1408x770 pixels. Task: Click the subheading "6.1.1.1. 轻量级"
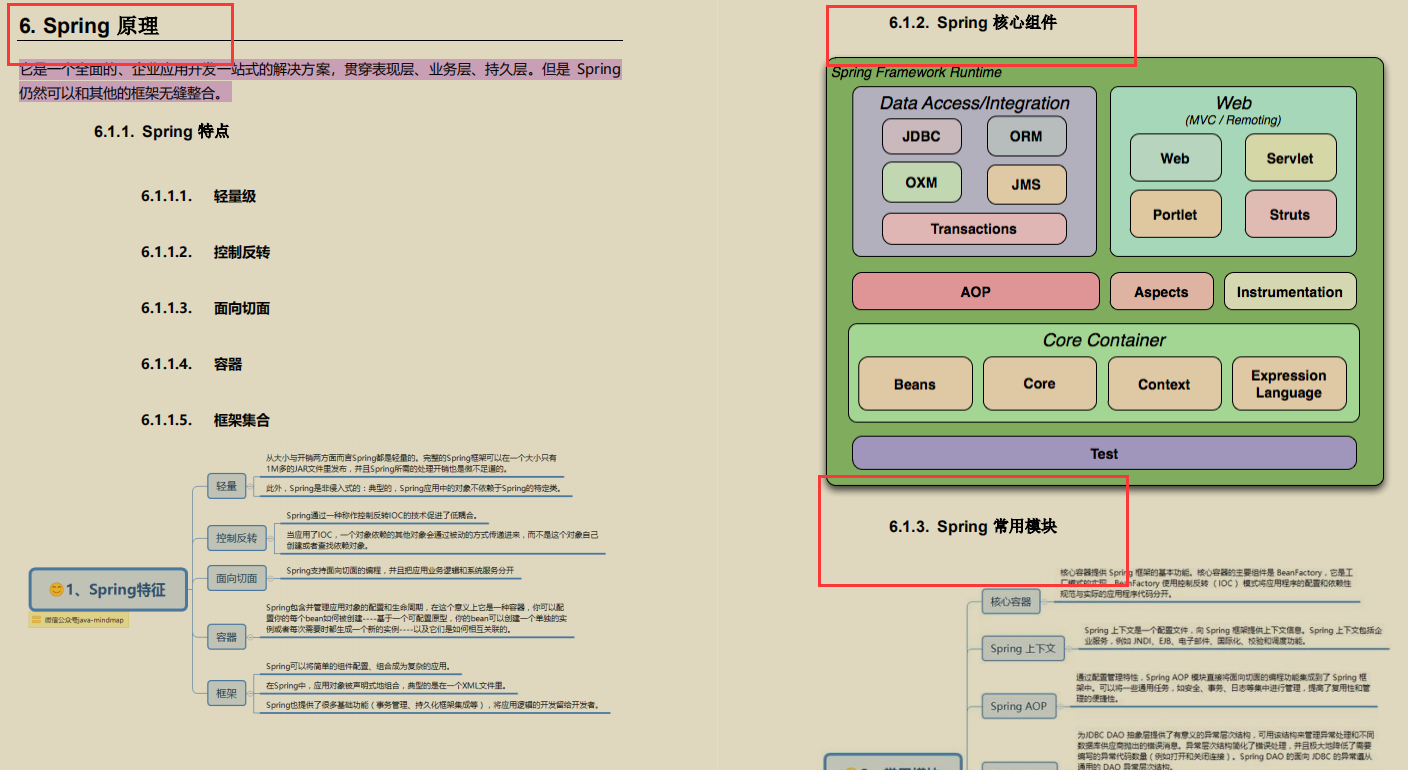tap(198, 196)
